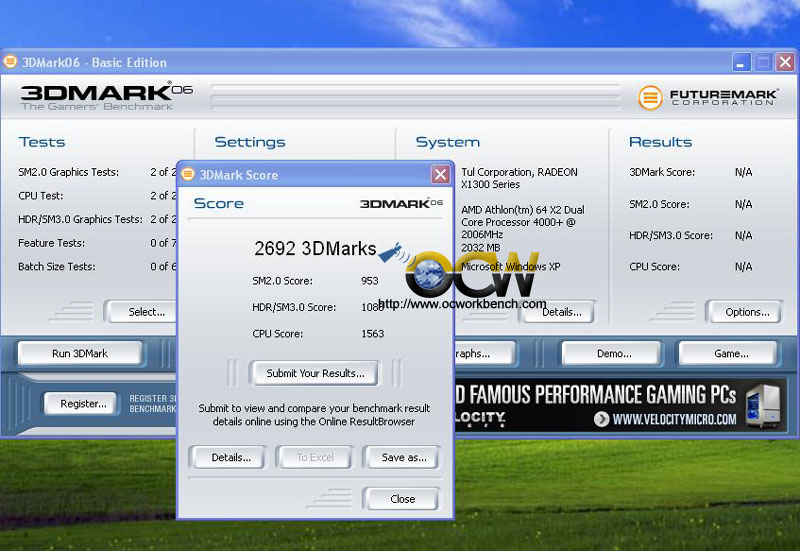This screenshot has width=800, height=551.
Task: Click the Settings section heading
Action: point(249,142)
